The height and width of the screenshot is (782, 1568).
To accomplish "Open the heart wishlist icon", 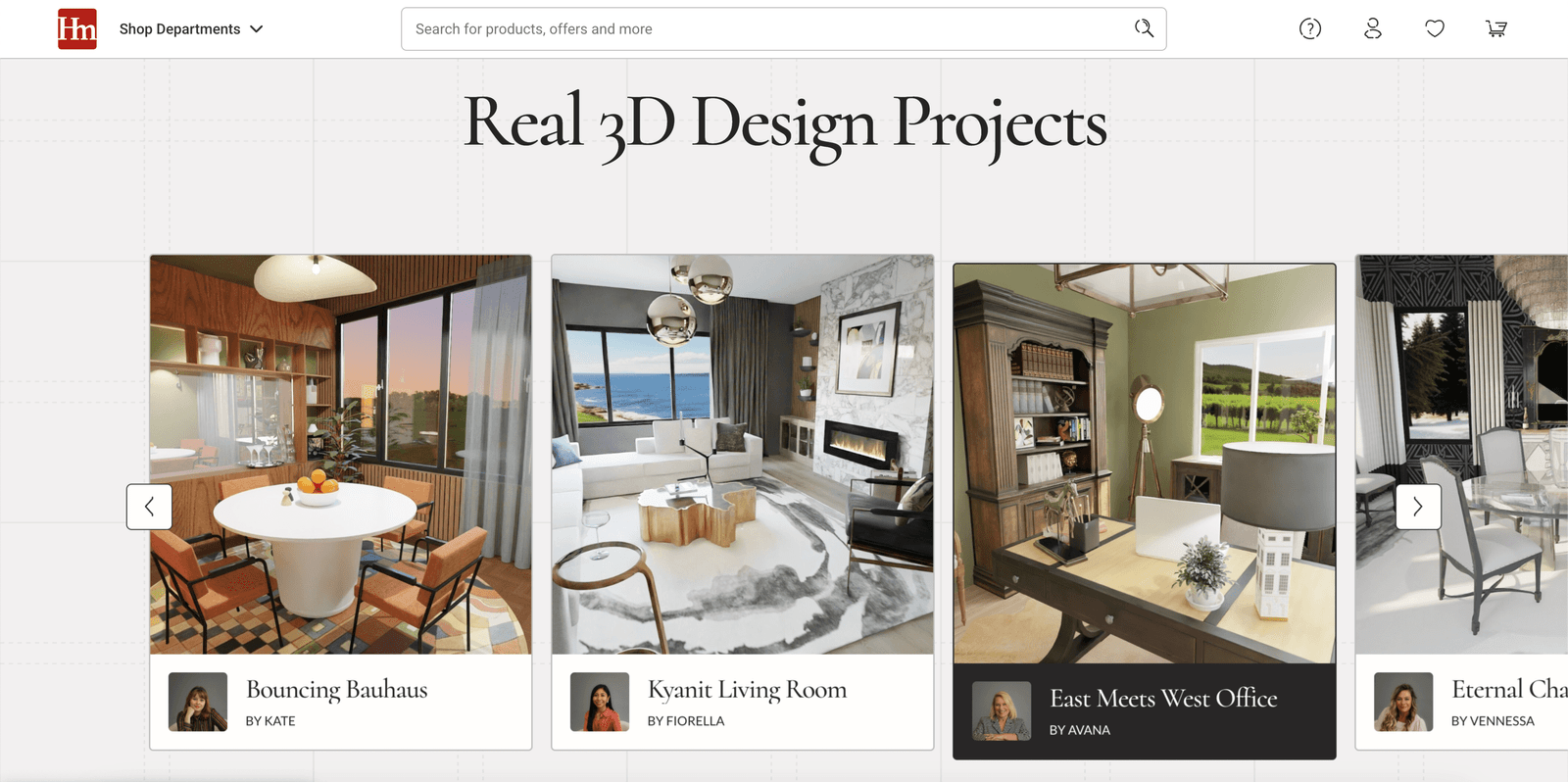I will coord(1435,29).
